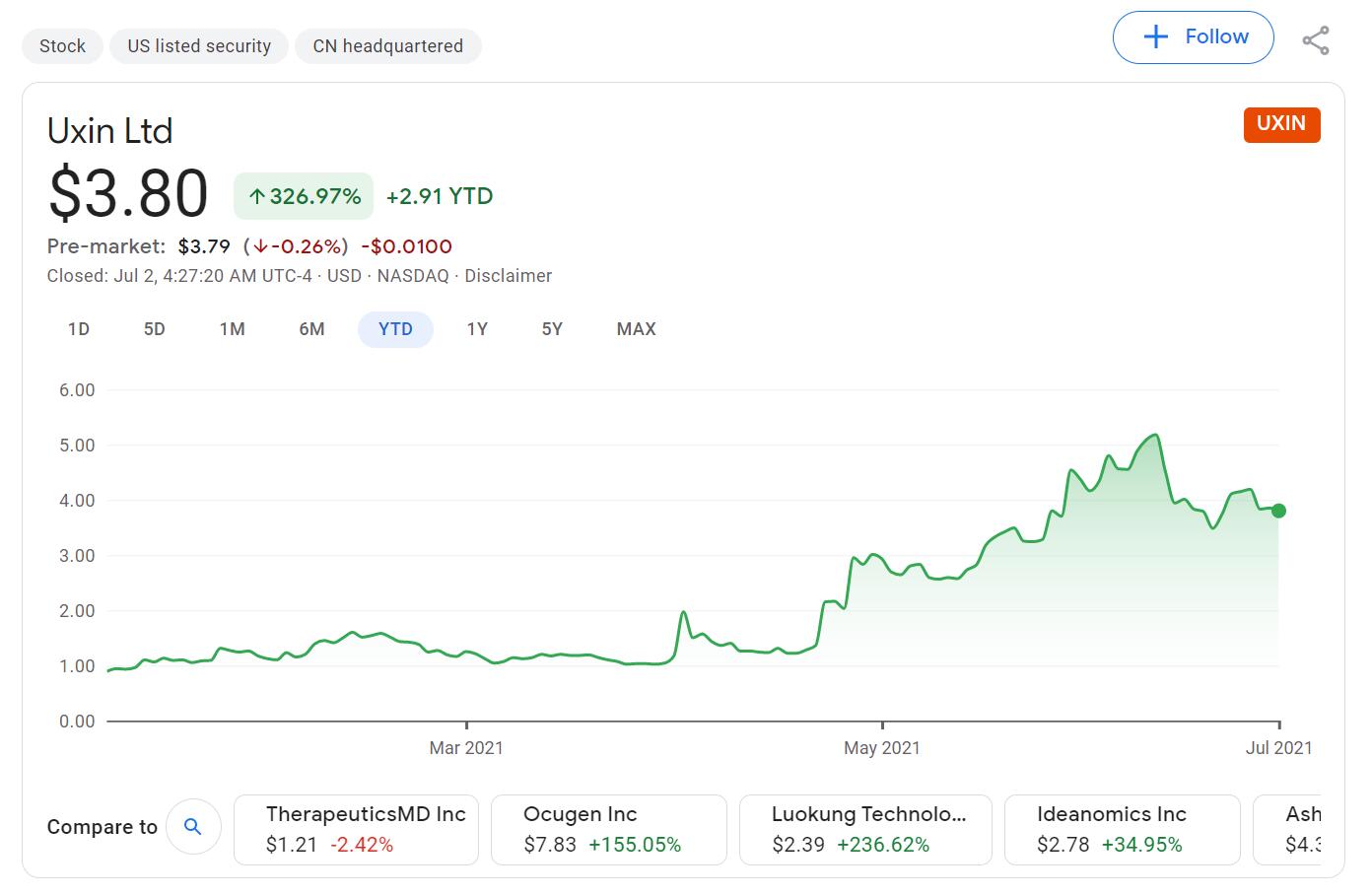Viewport: 1372px width, 896px height.
Task: Click the US listed security chip
Action: [199, 46]
